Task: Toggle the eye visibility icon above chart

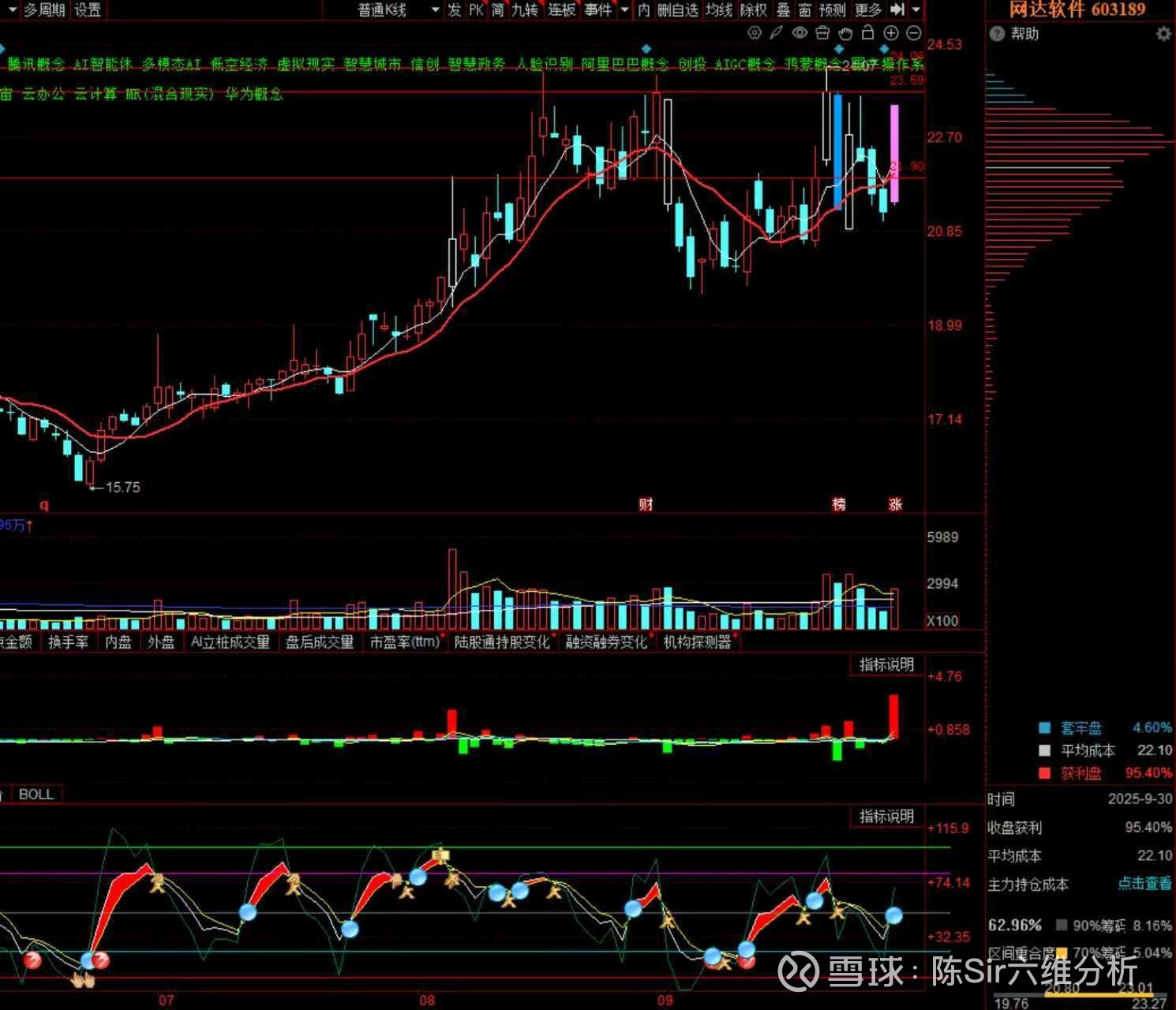Action: [800, 33]
